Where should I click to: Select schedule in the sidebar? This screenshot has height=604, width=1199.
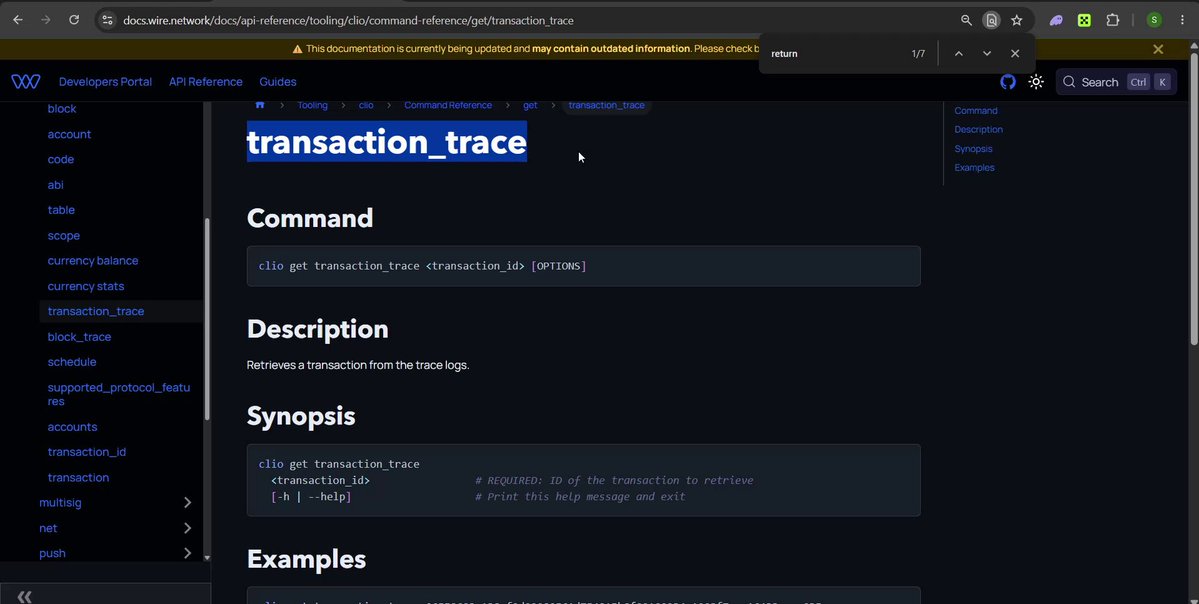pyautogui.click(x=72, y=362)
